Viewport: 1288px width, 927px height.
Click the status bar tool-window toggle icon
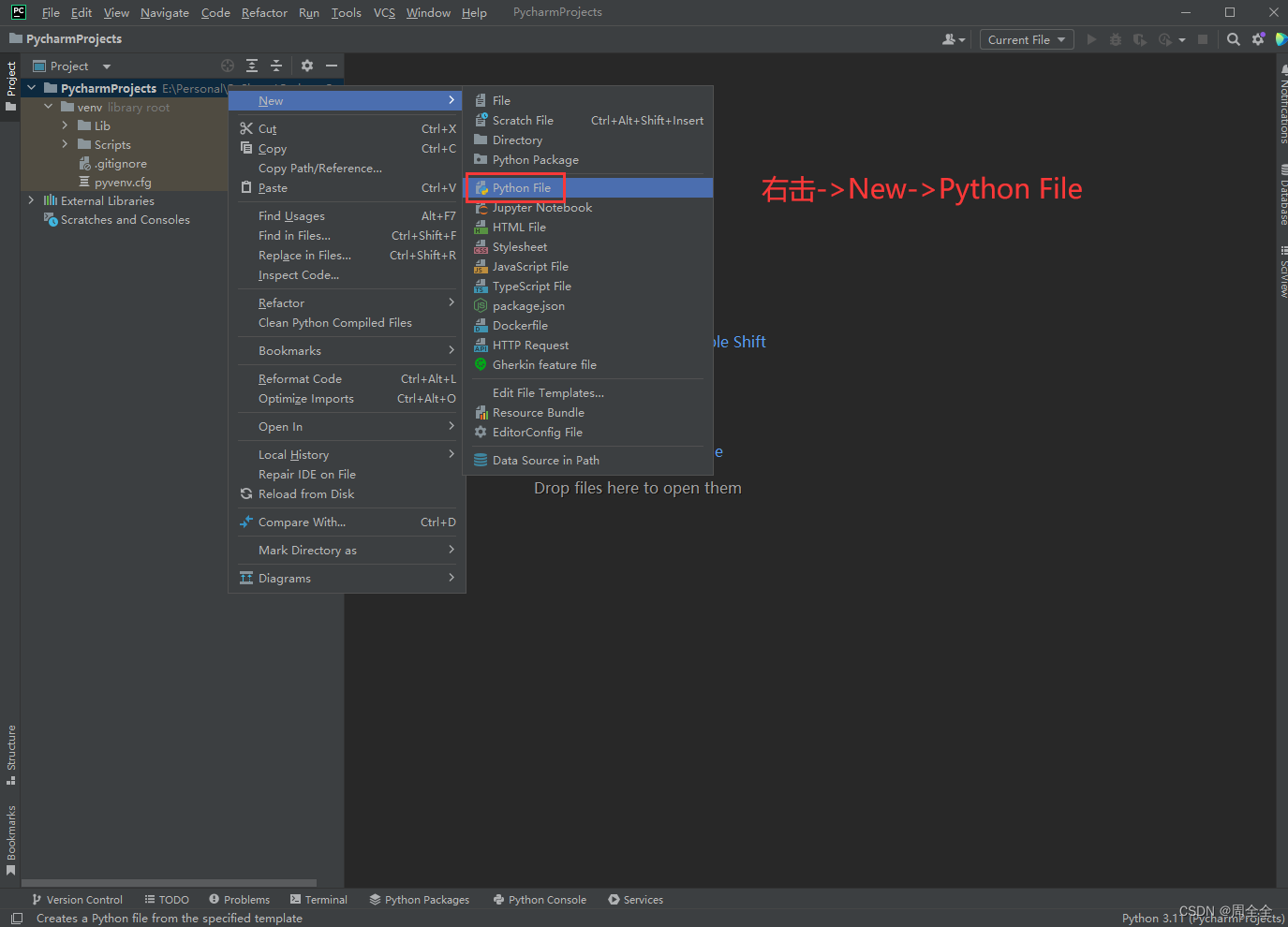pos(16,919)
